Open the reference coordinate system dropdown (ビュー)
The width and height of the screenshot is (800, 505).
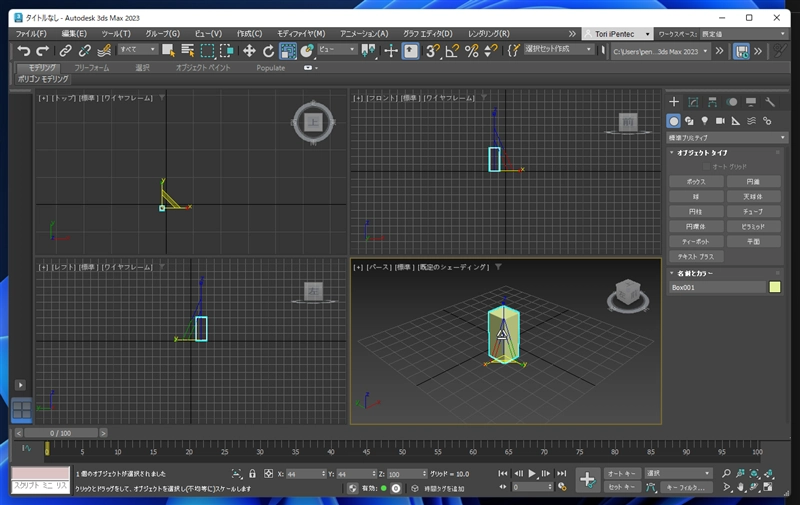click(x=337, y=49)
